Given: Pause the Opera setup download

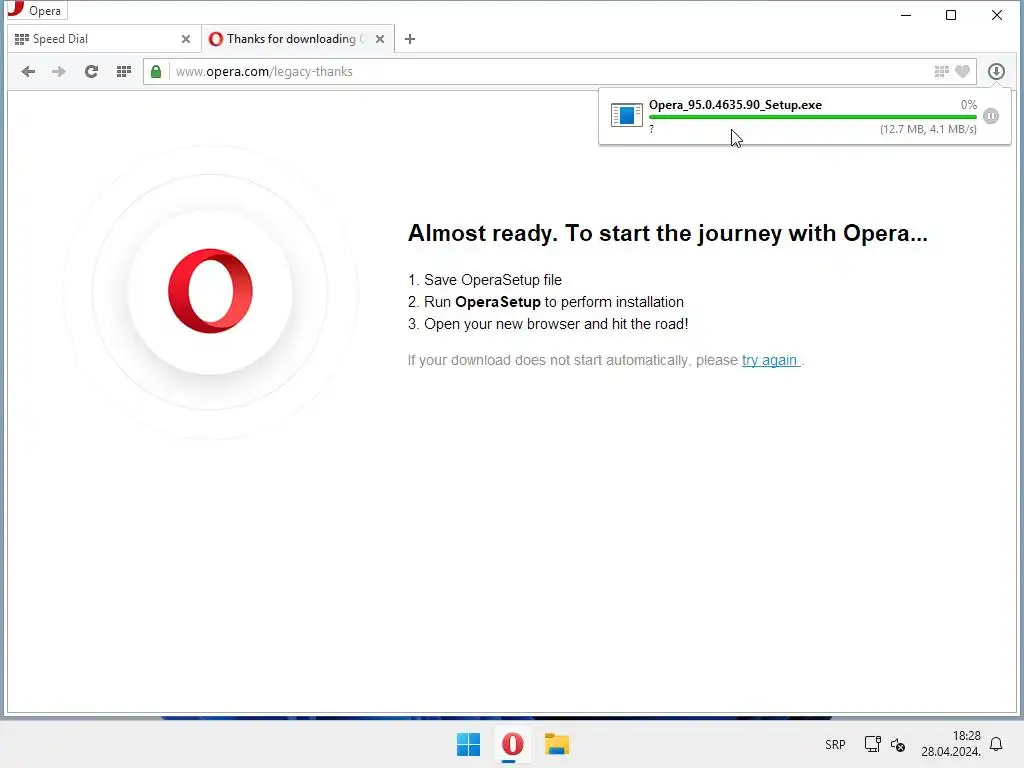Looking at the screenshot, I should coord(991,116).
